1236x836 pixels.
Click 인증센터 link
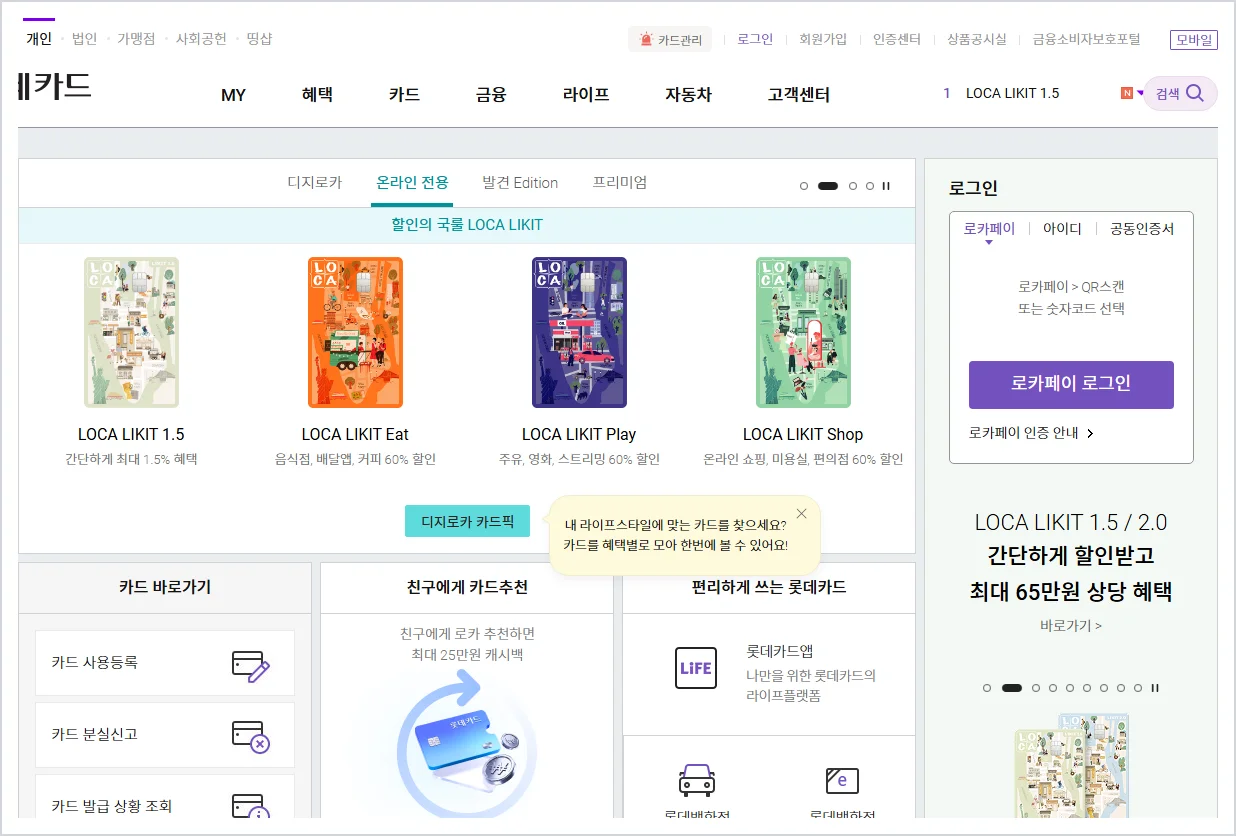point(897,39)
